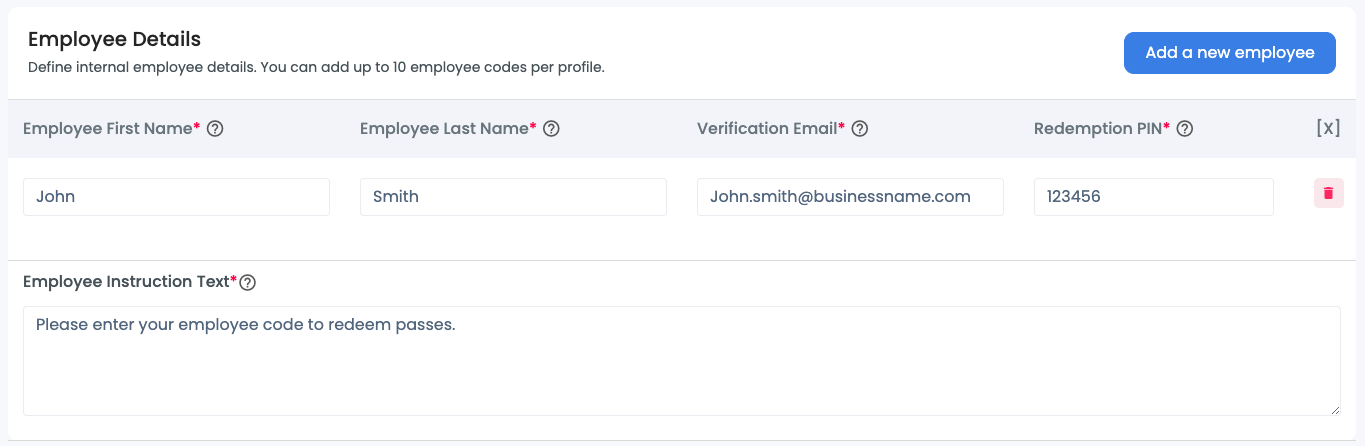The height and width of the screenshot is (446, 1365).
Task: Click the Employee Instruction Text label
Action: click(130, 282)
